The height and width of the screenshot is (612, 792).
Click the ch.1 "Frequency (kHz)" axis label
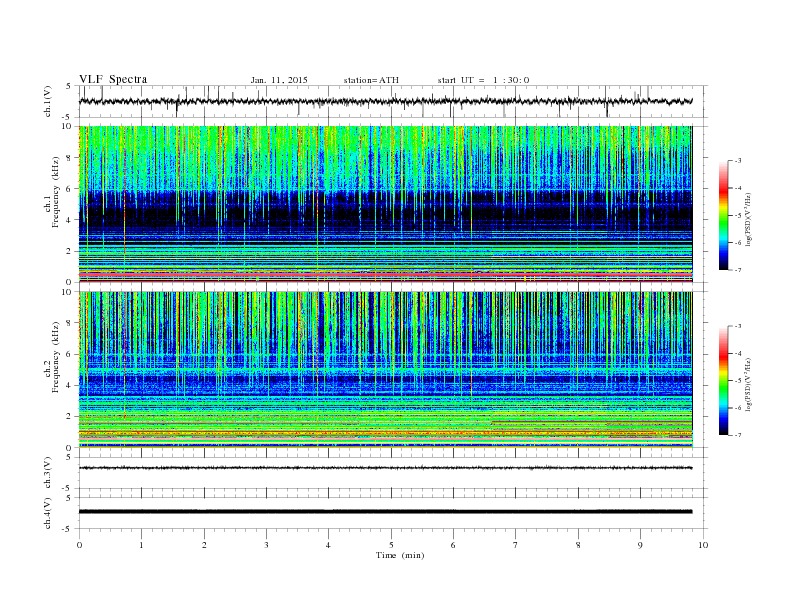(x=55, y=192)
